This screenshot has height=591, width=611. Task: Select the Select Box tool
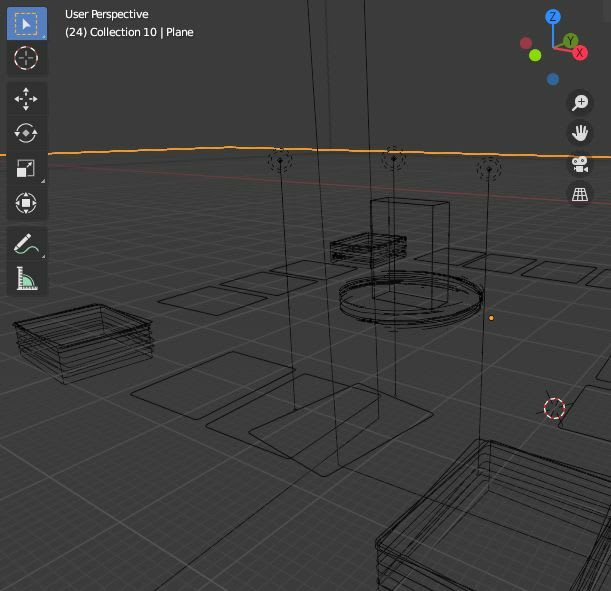pyautogui.click(x=26, y=24)
